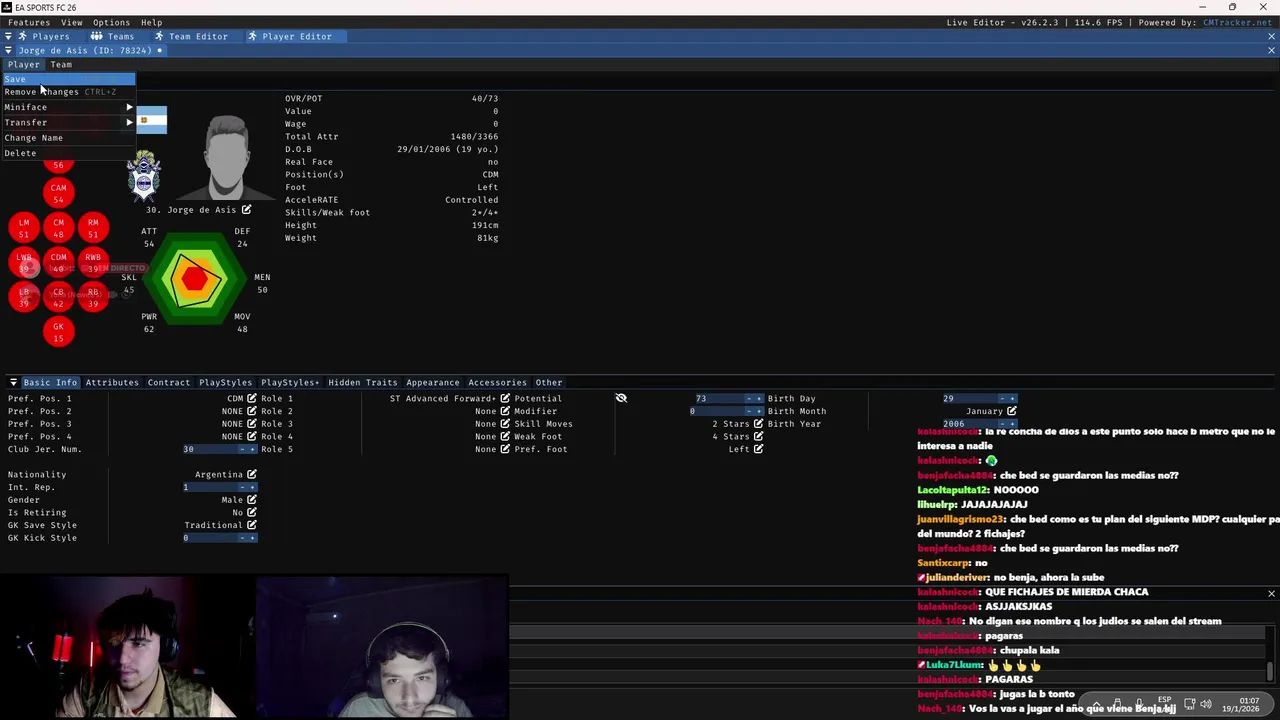
Task: Click the Gimnasia club crest
Action: click(145, 176)
